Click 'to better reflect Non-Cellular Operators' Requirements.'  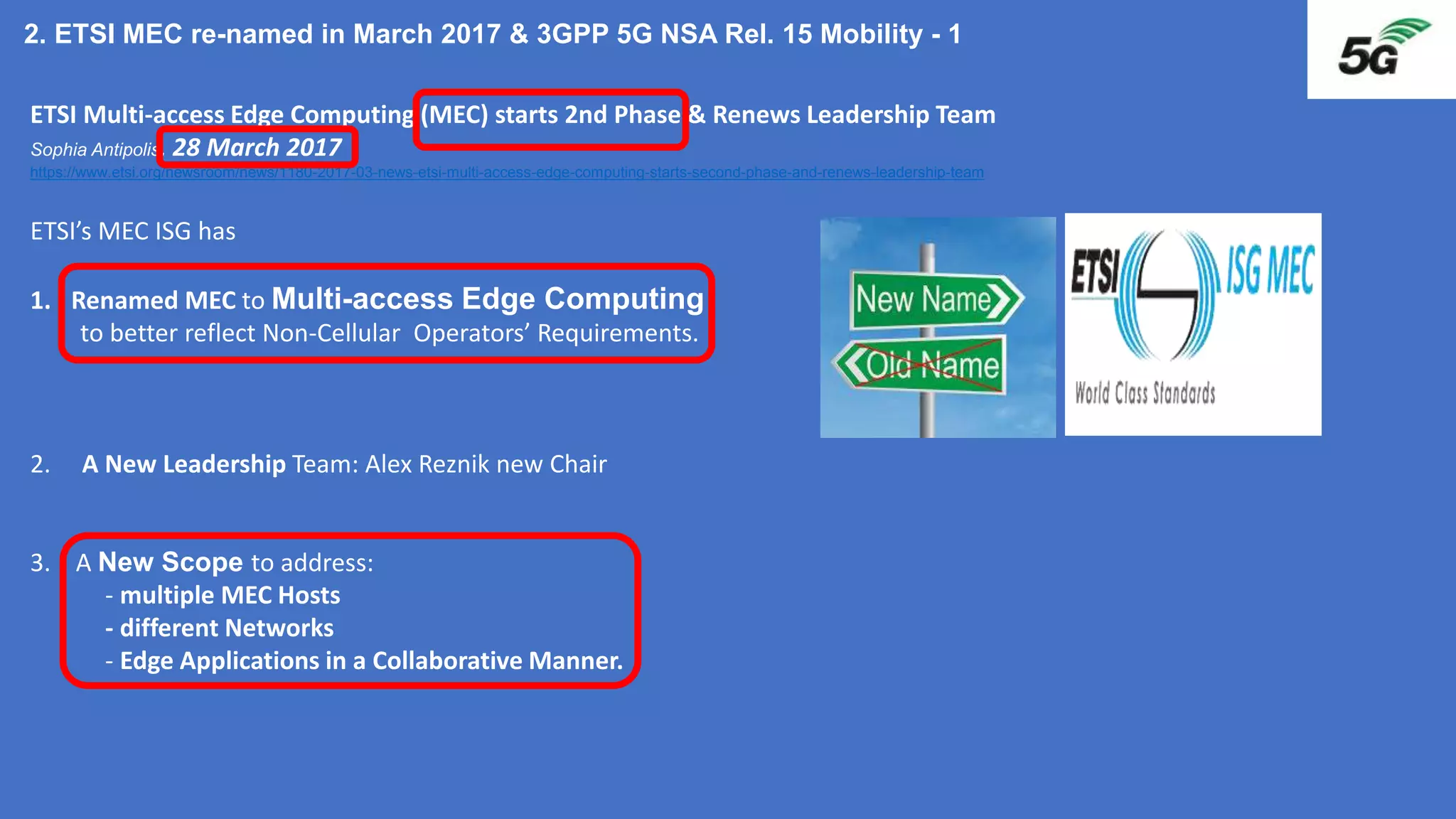(389, 333)
